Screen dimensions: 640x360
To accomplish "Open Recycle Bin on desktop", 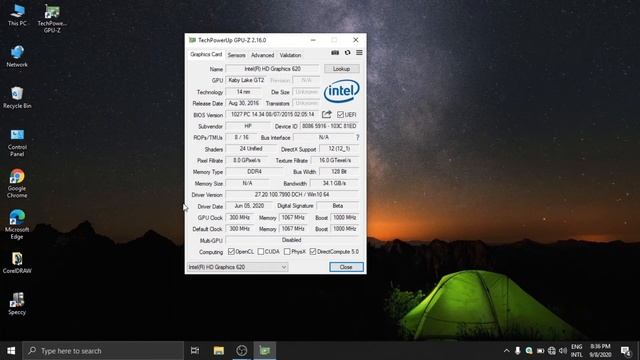I will (17, 98).
